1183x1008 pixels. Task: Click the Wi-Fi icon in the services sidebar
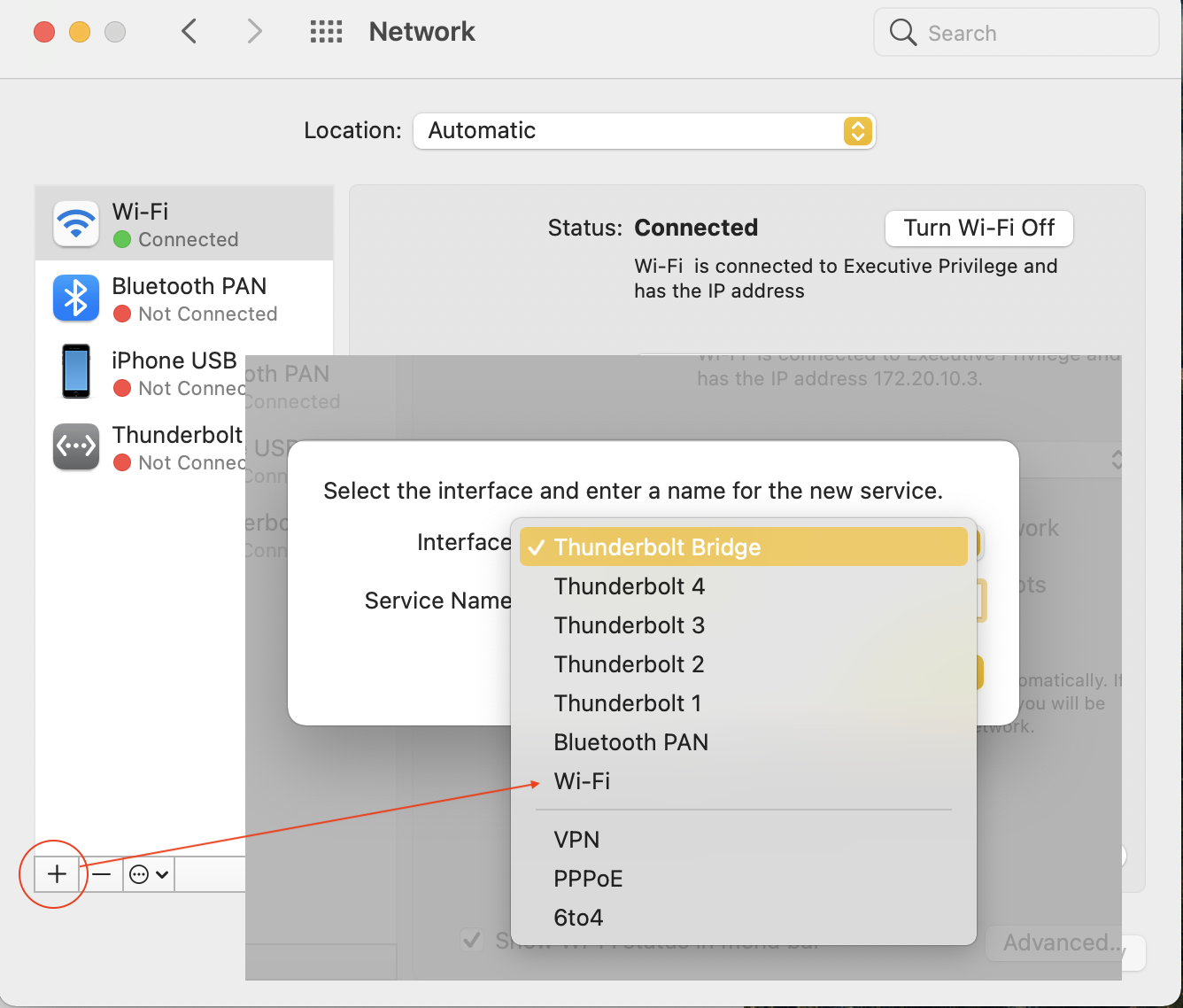pyautogui.click(x=76, y=223)
